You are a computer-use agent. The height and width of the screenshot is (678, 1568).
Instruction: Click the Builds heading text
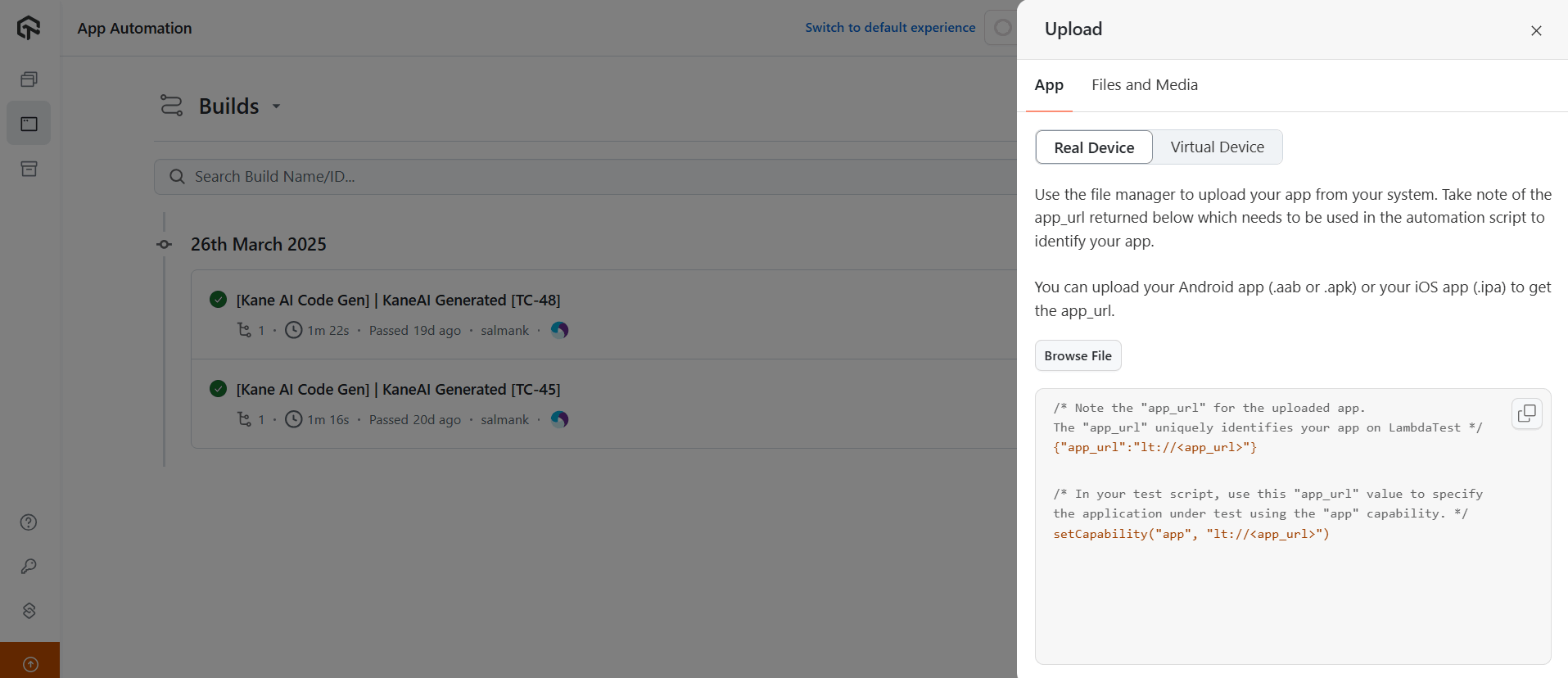228,106
